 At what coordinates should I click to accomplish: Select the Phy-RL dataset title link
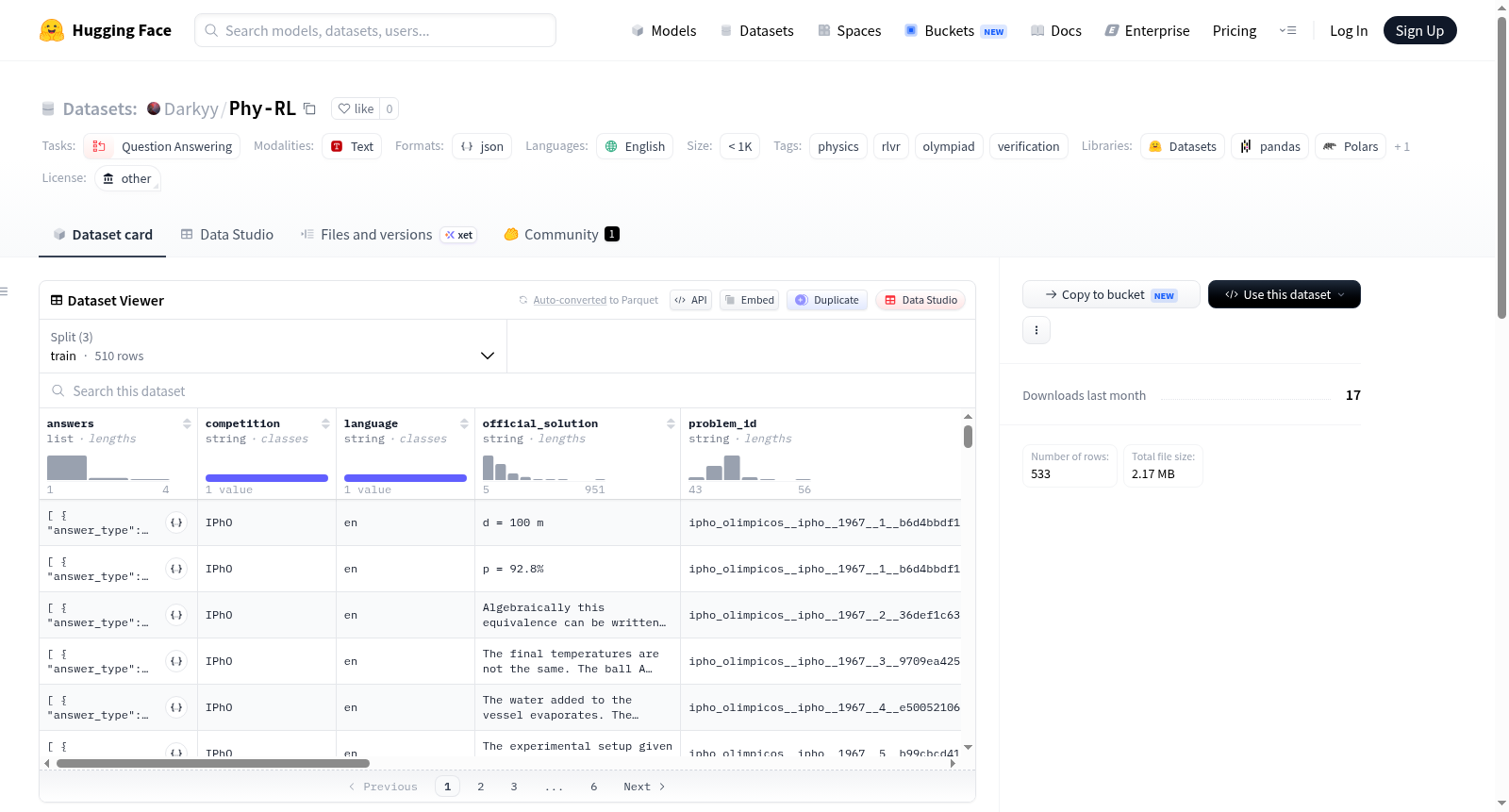[262, 108]
